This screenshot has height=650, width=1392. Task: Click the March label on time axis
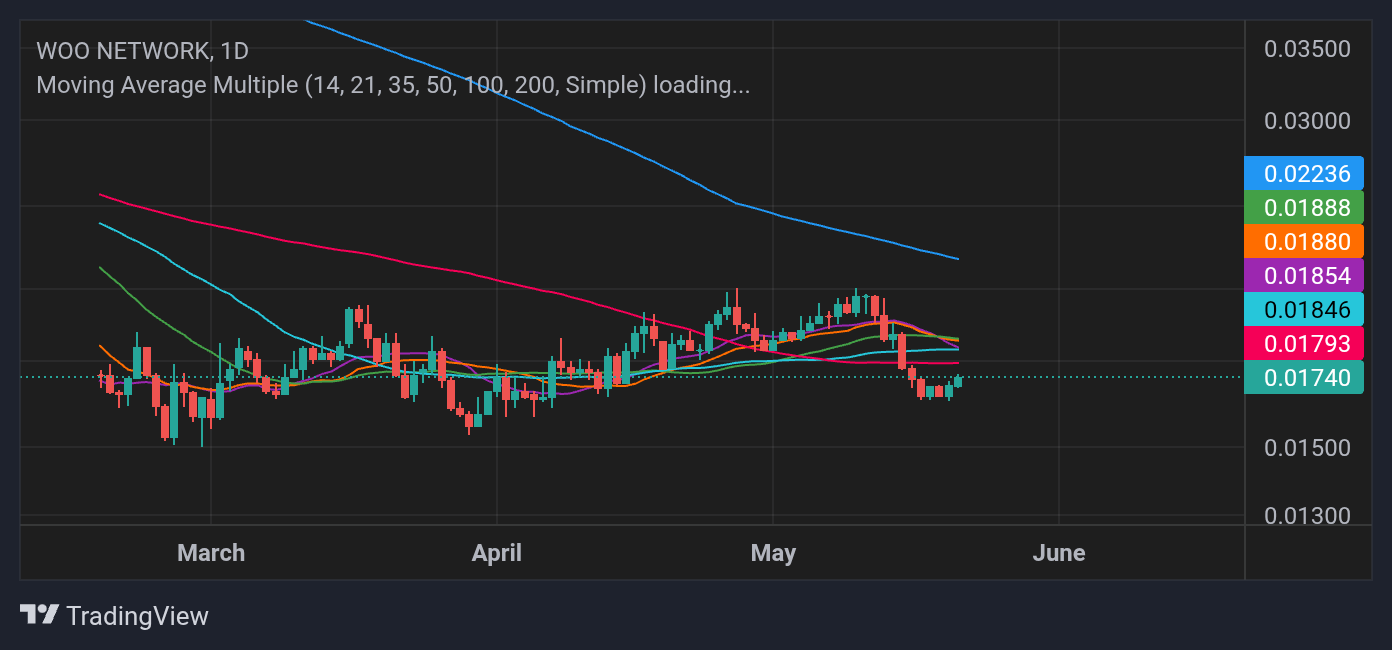(x=211, y=553)
